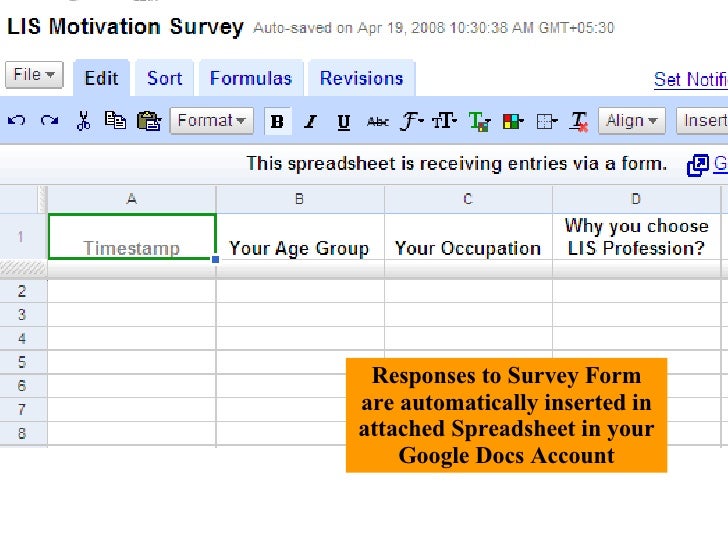Cut selection with scissors icon
Screen dimensions: 728x546
(x=84, y=121)
